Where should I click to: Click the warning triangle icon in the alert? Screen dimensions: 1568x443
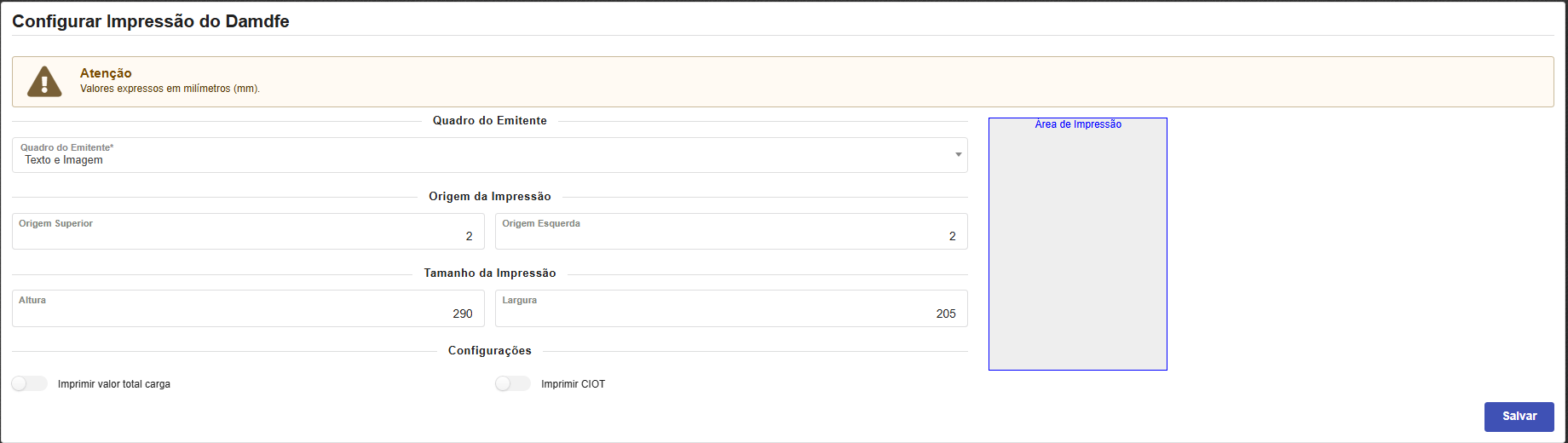pos(44,82)
